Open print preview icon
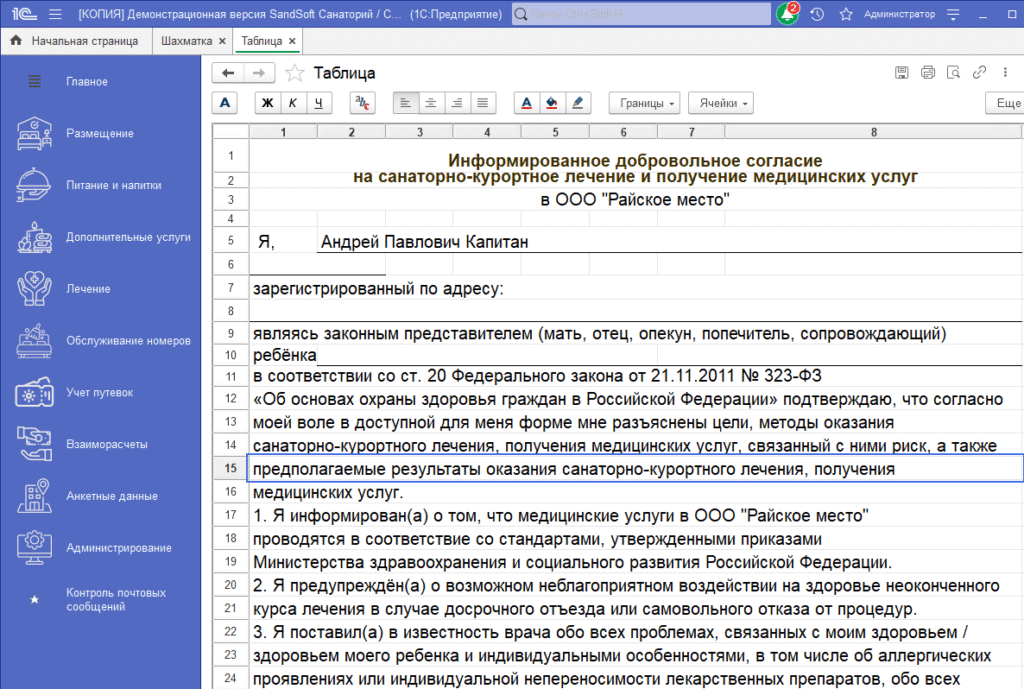This screenshot has width=1024, height=689. pyautogui.click(x=953, y=72)
